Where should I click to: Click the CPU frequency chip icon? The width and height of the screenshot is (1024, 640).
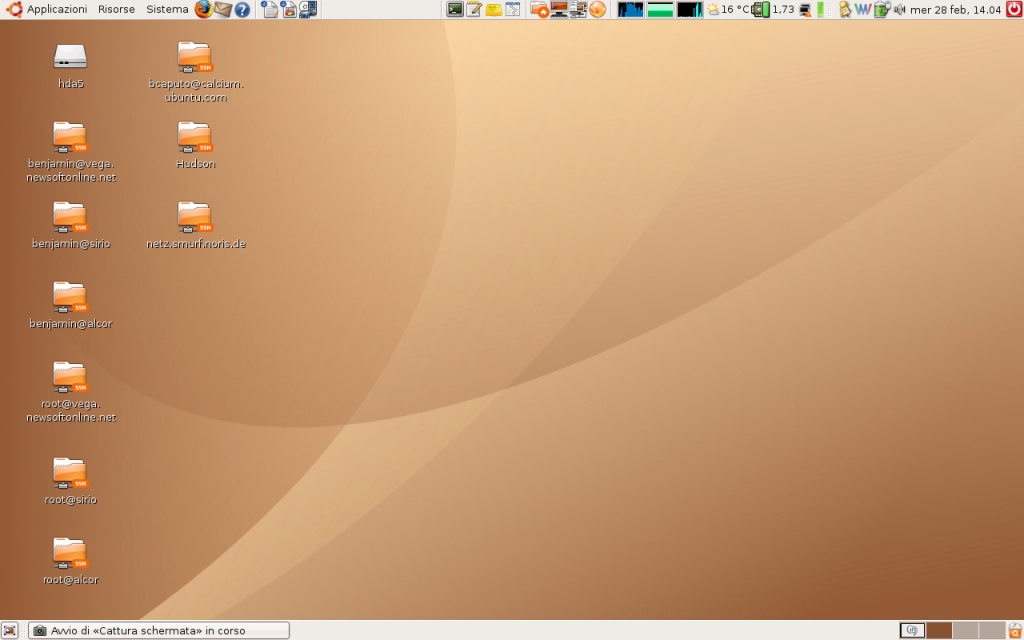click(760, 9)
